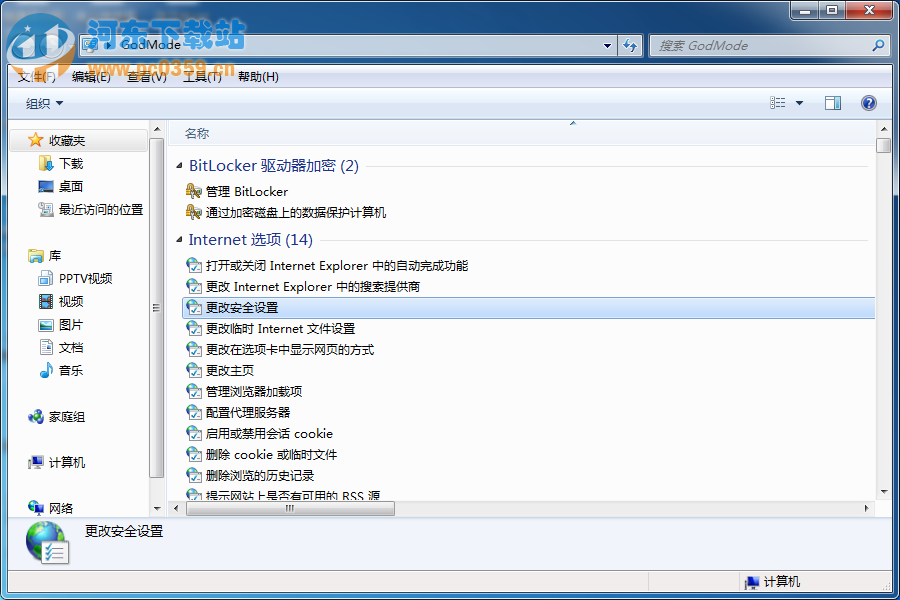Select the 配置代理服务器 shield icon

(193, 412)
